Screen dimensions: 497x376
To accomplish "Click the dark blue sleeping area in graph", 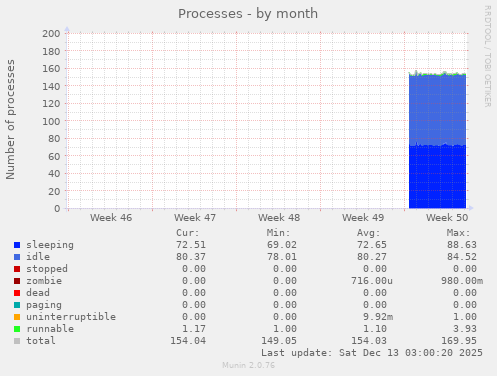I will (x=437, y=177).
